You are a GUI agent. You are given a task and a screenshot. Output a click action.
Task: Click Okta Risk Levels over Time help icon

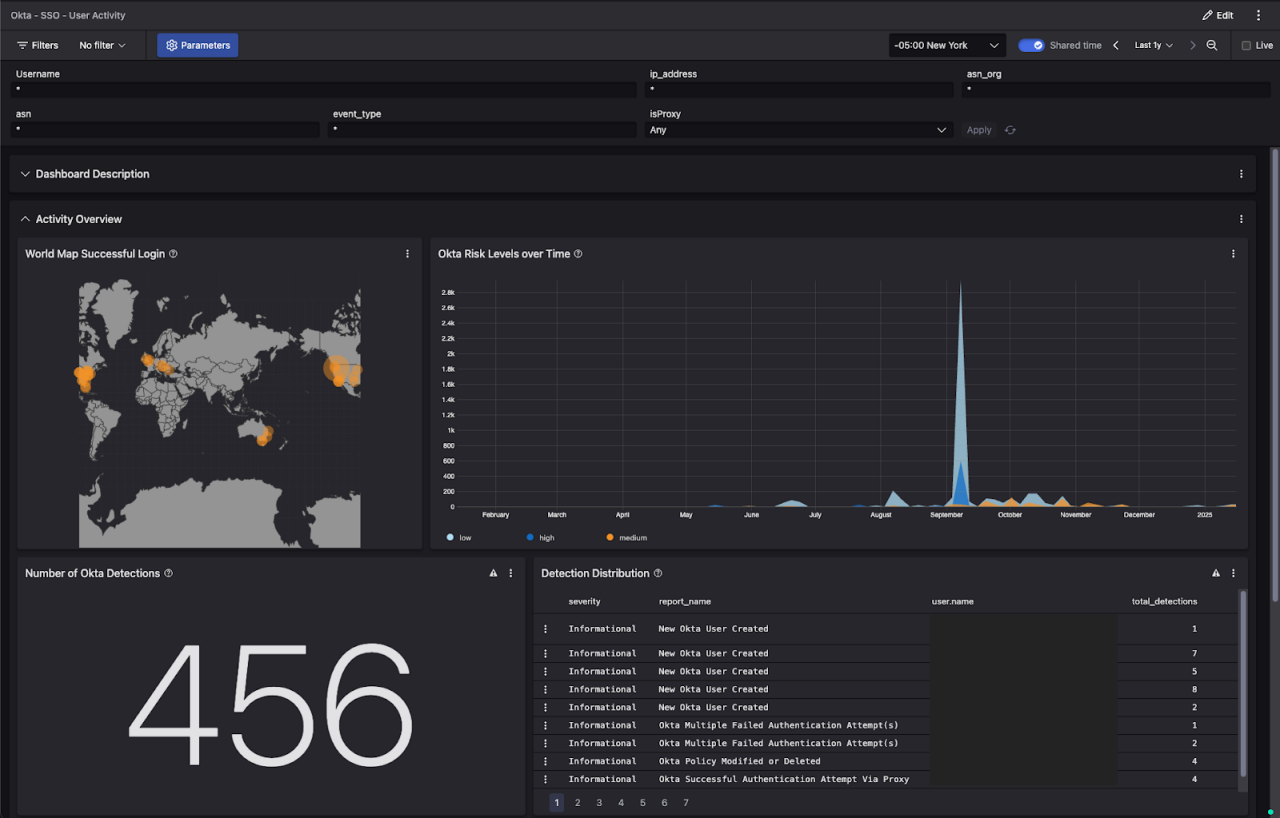coord(578,254)
